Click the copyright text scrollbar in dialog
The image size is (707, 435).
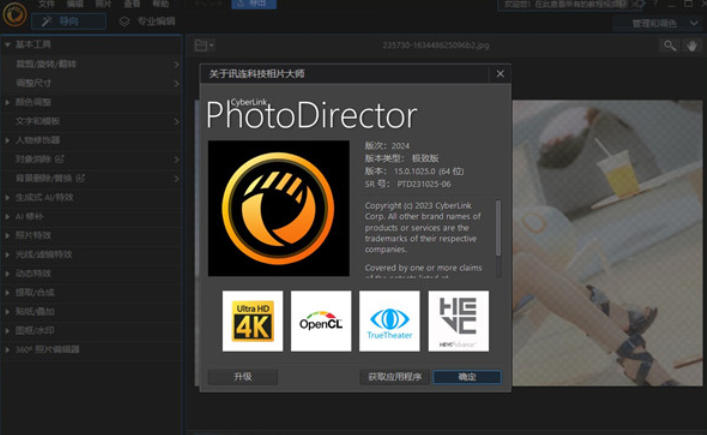[498, 228]
